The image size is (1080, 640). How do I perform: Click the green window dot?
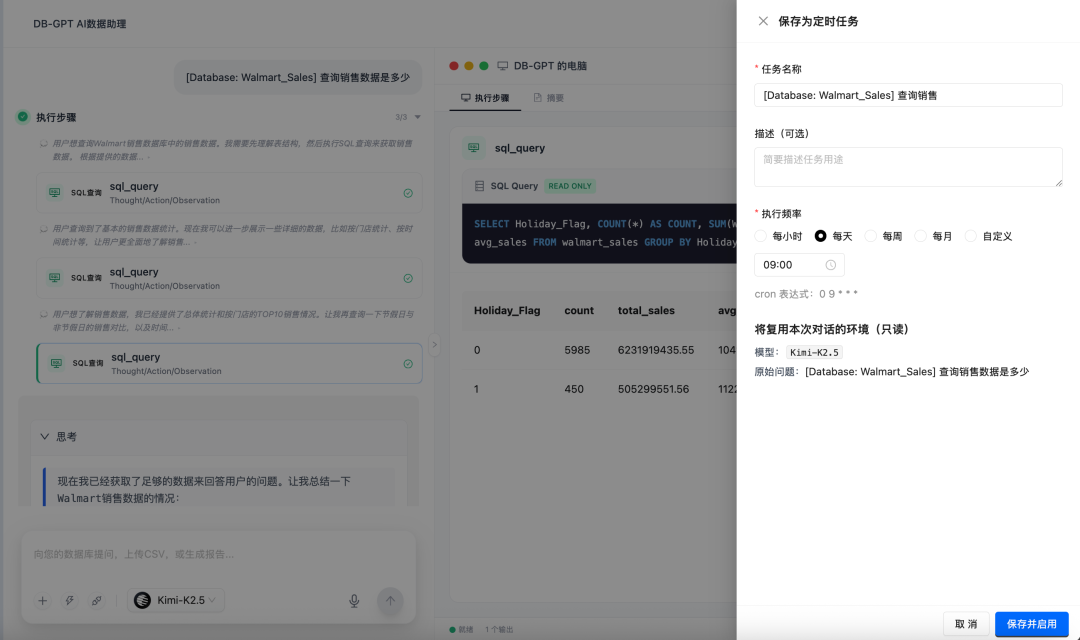tap(484, 66)
